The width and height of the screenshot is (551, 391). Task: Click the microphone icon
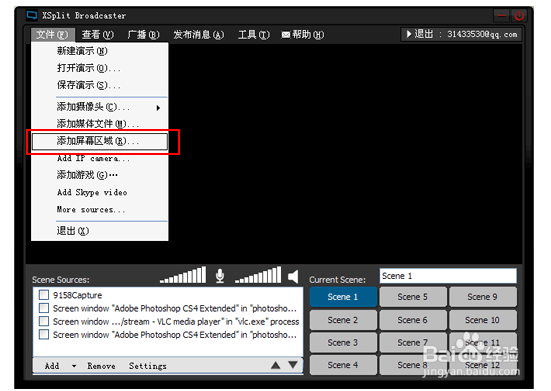220,275
